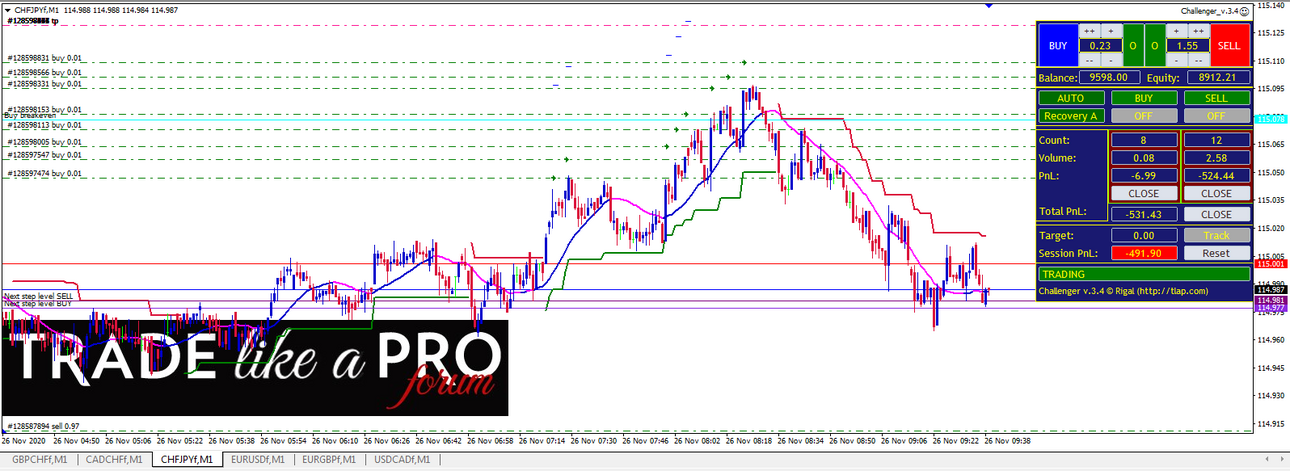The image size is (1290, 471).
Task: Click the Challenger v.3.4 © Rigal credit text
Action: pyautogui.click(x=1124, y=290)
